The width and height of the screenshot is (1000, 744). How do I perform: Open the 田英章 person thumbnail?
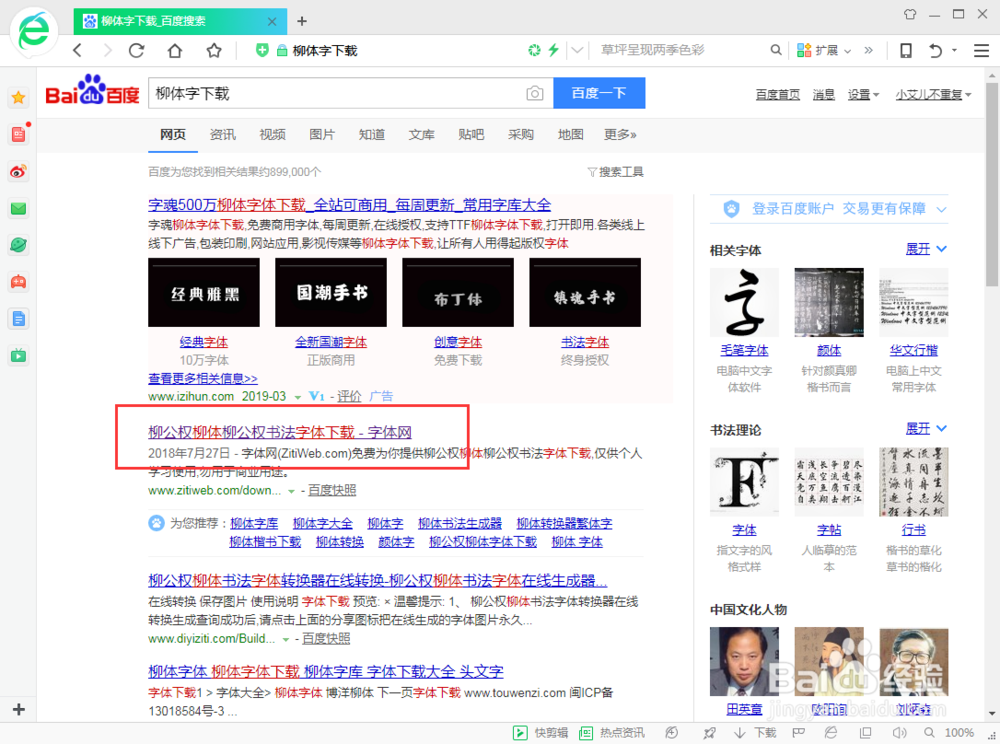[744, 662]
